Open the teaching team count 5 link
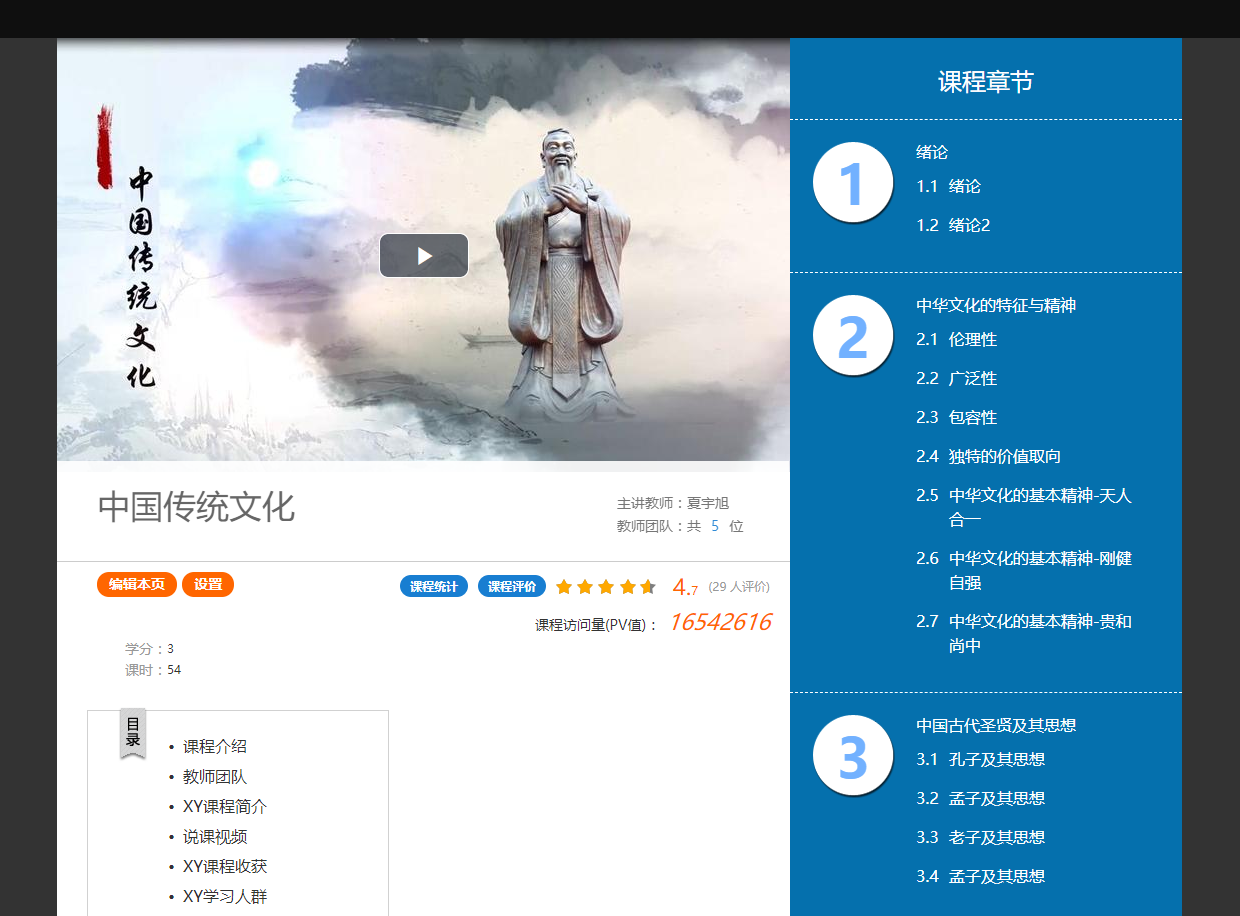Image resolution: width=1240 pixels, height=916 pixels. [x=715, y=526]
